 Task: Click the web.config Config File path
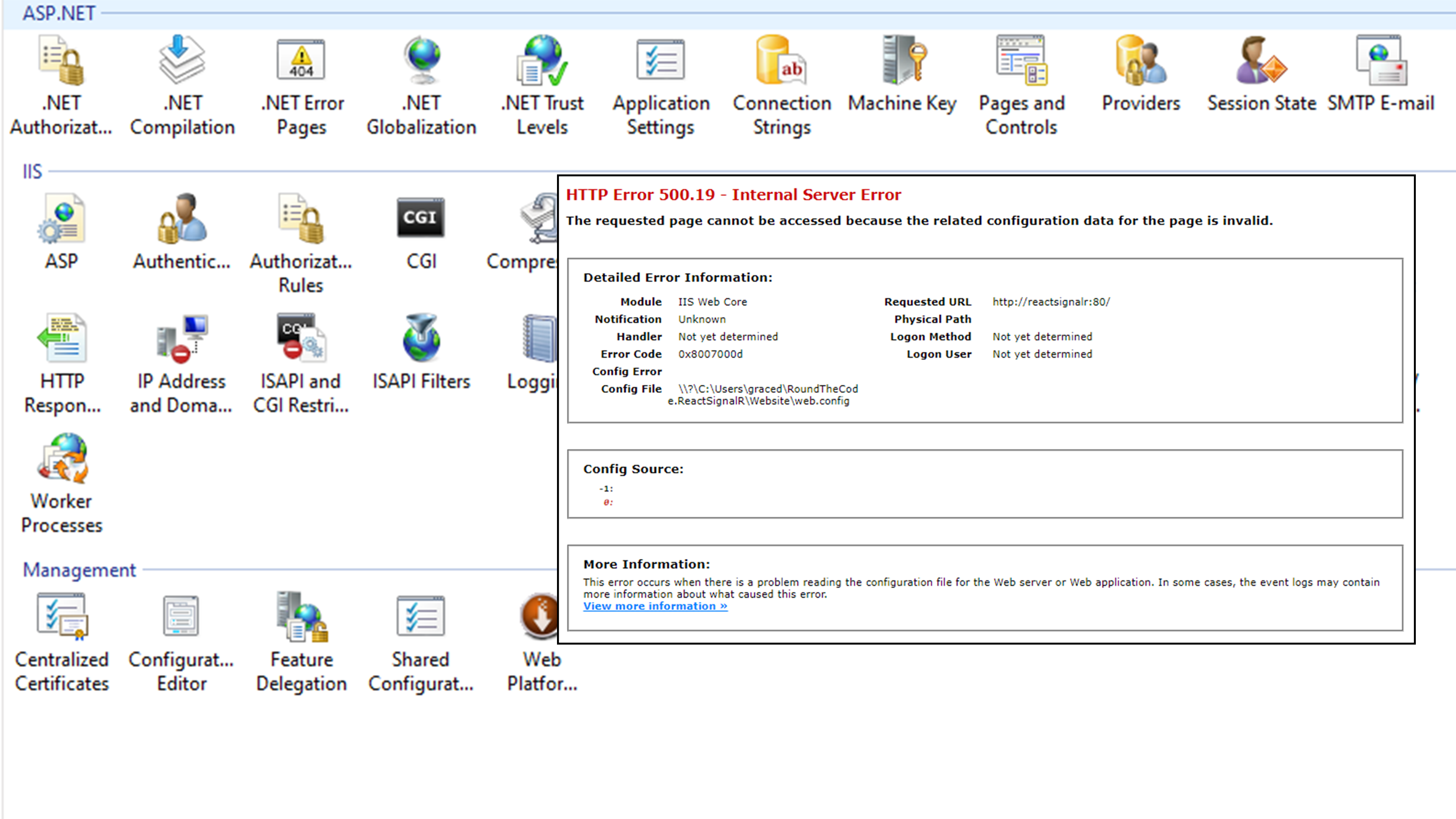[763, 395]
